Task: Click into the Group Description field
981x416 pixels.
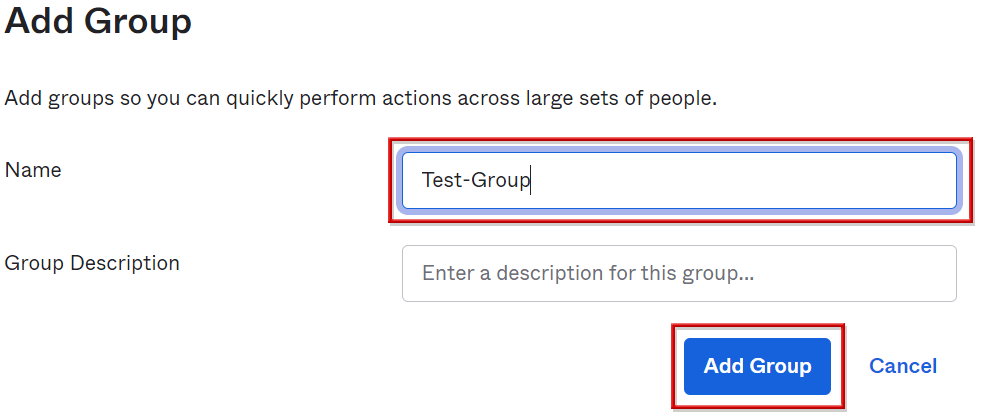Action: pos(679,273)
